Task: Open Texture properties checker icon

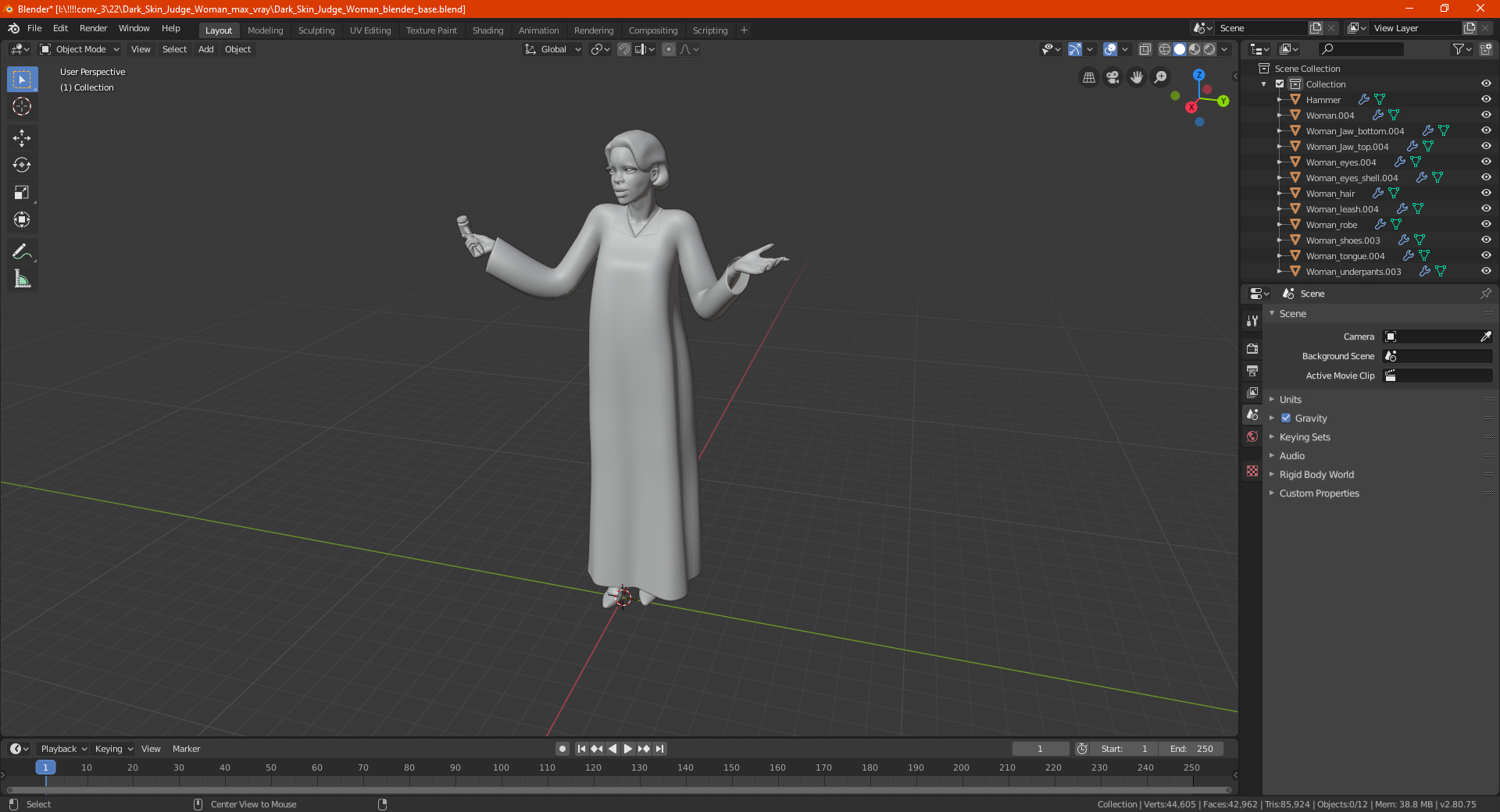Action: coord(1252,471)
